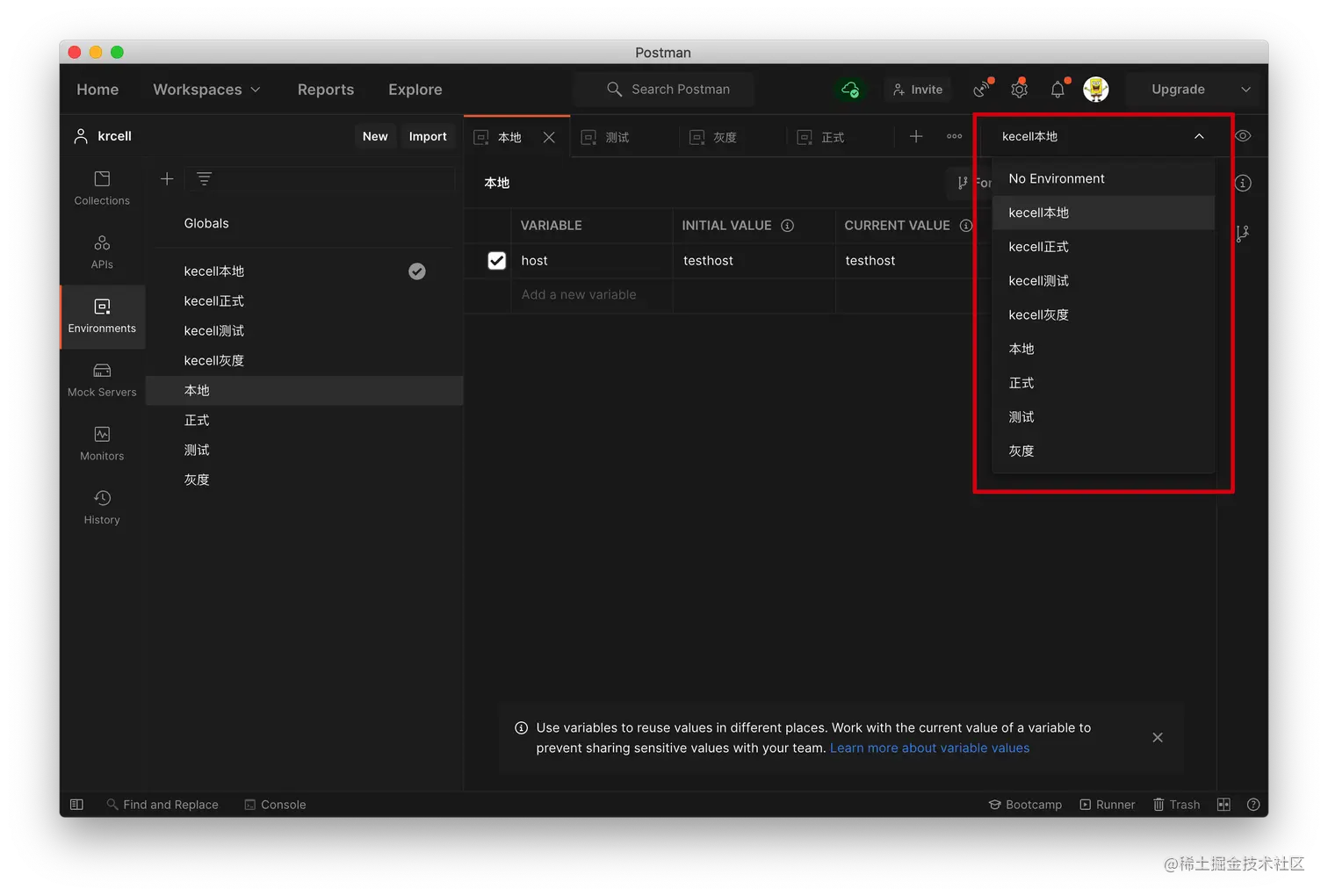The width and height of the screenshot is (1328, 896).
Task: Open Find and Replace
Action: tap(162, 805)
